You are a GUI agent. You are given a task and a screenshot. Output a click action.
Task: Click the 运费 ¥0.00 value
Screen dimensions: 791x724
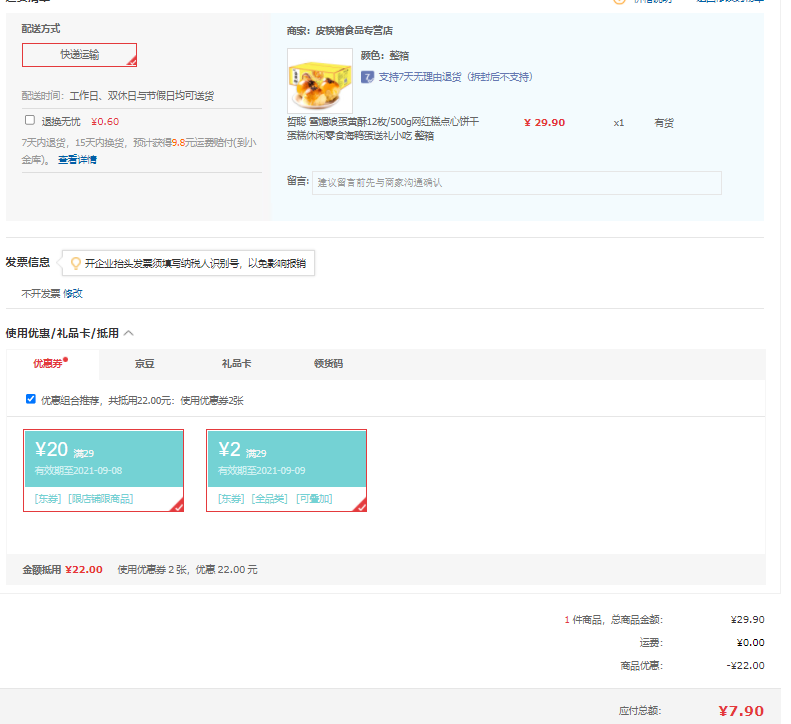click(751, 643)
